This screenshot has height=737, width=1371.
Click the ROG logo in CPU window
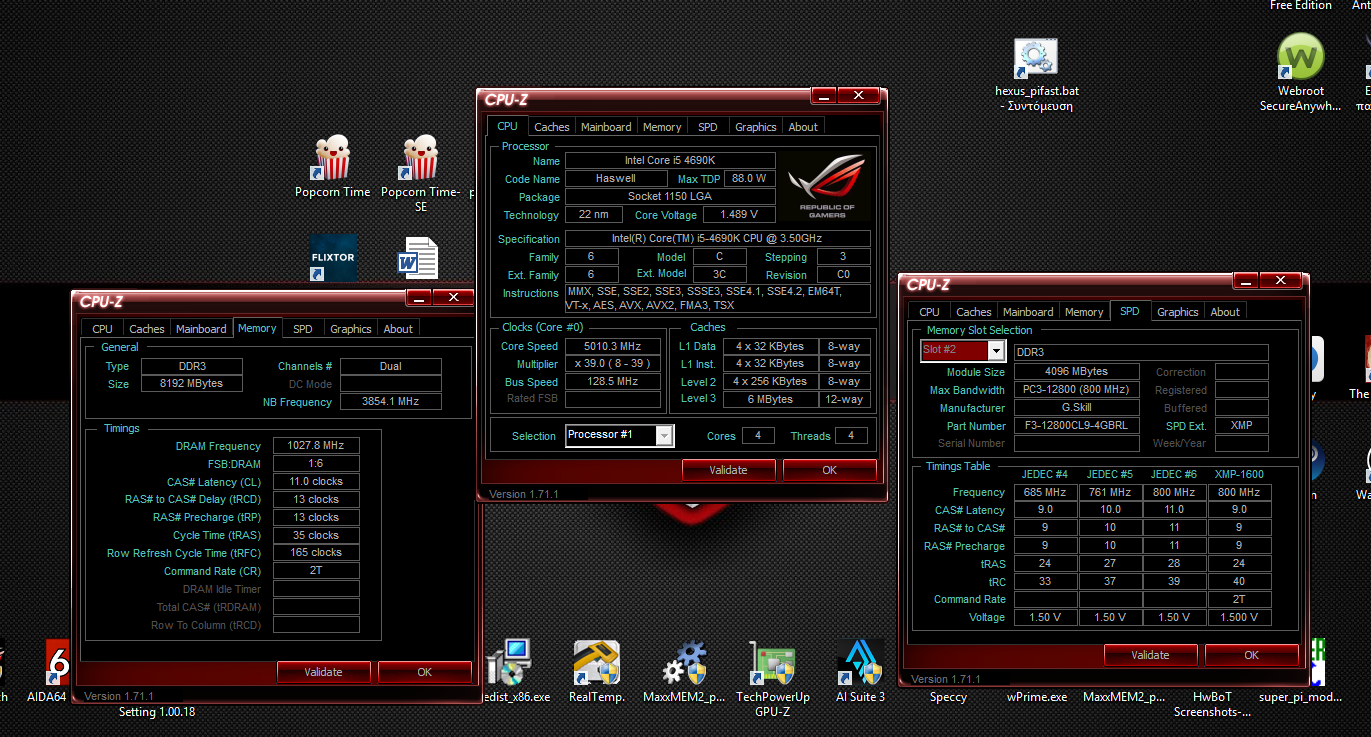point(827,186)
